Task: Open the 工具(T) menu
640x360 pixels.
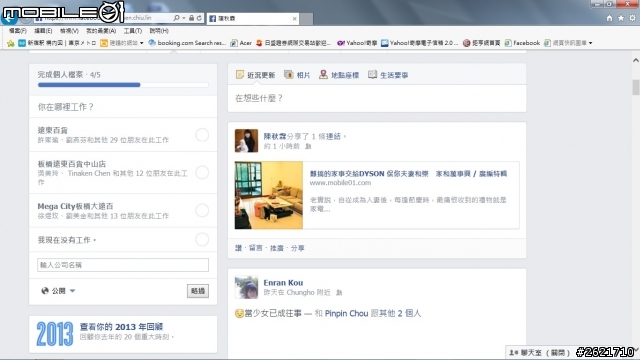Action: (x=133, y=31)
